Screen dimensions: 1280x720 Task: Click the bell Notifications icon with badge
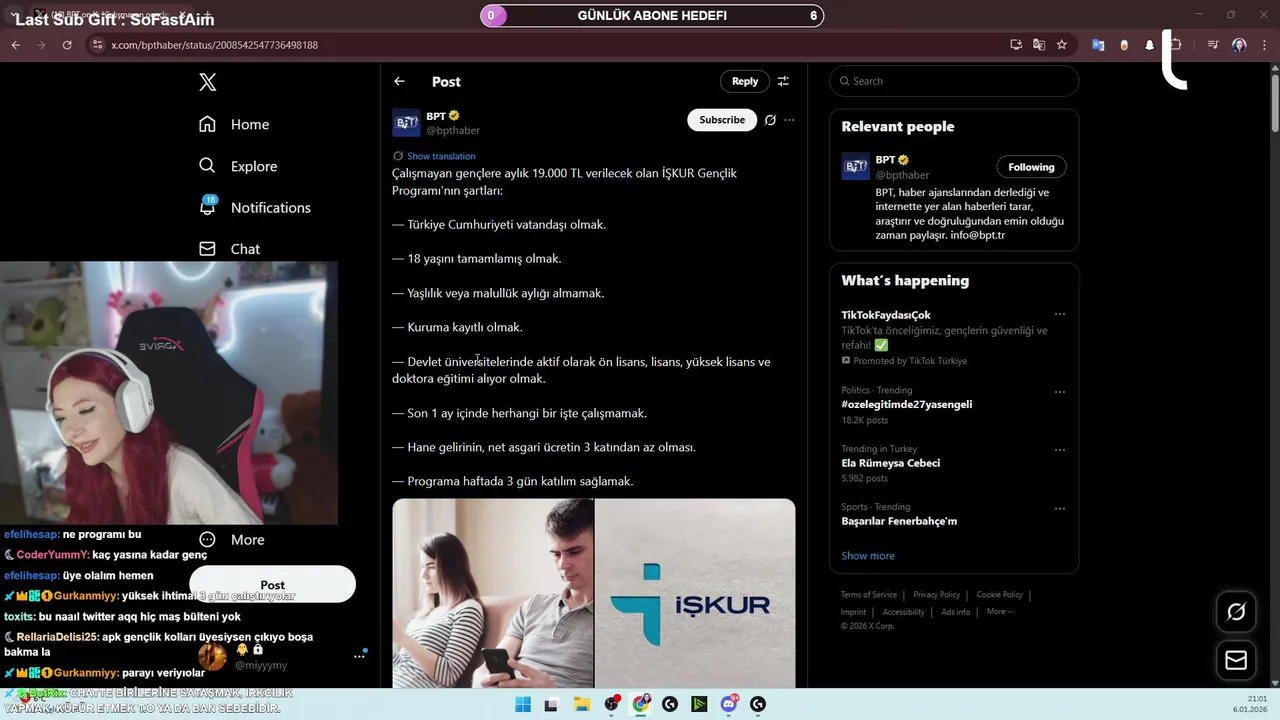click(x=208, y=206)
